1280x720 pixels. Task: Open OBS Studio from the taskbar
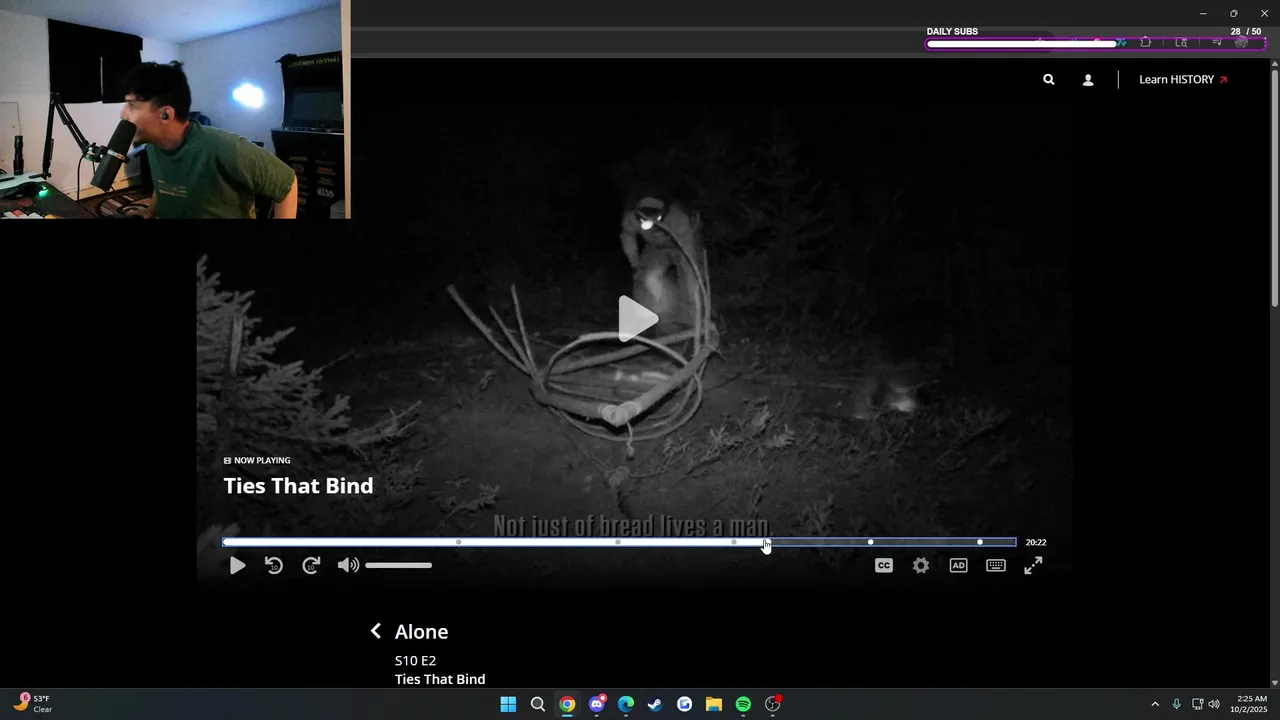(x=773, y=704)
